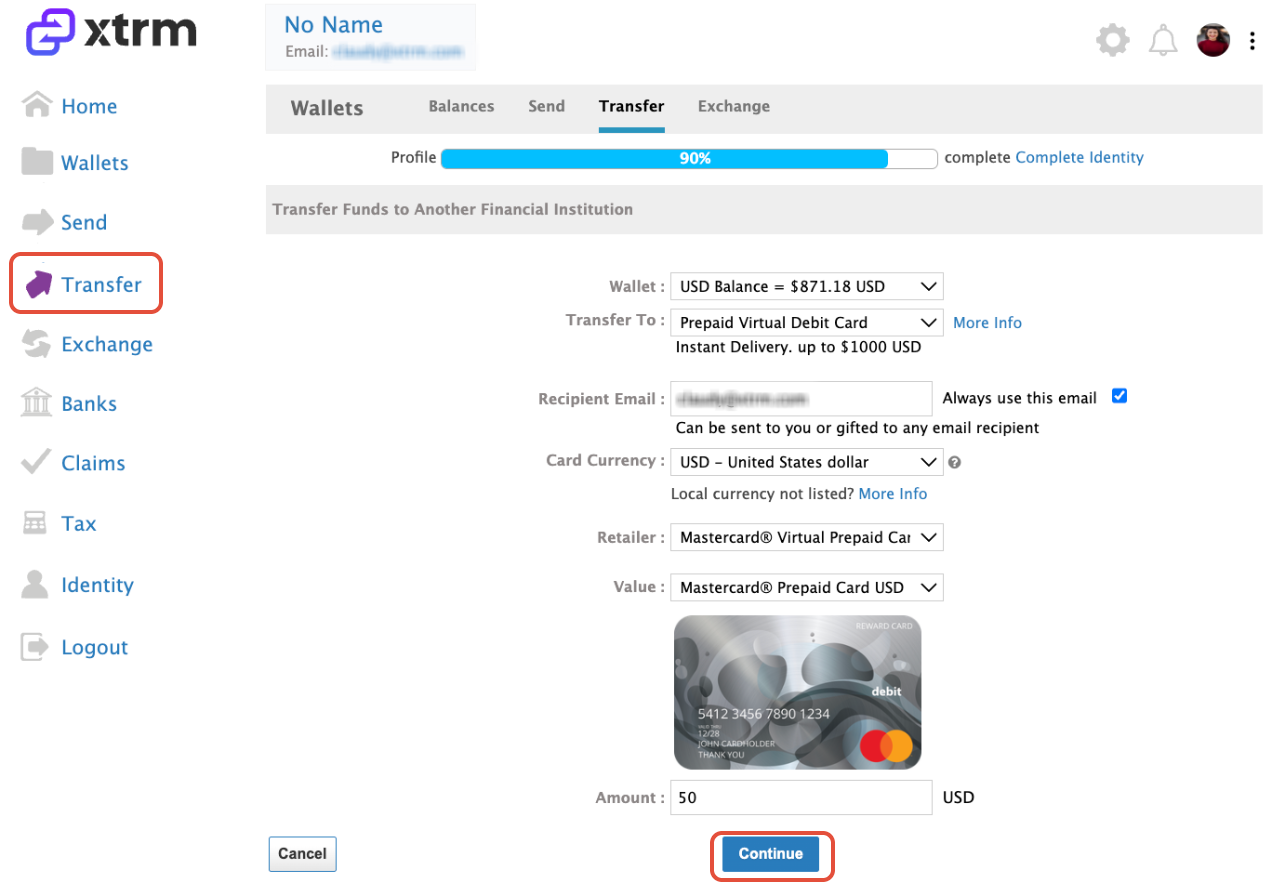
Task: Click the Exchange arrows icon in sidebar
Action: point(37,343)
